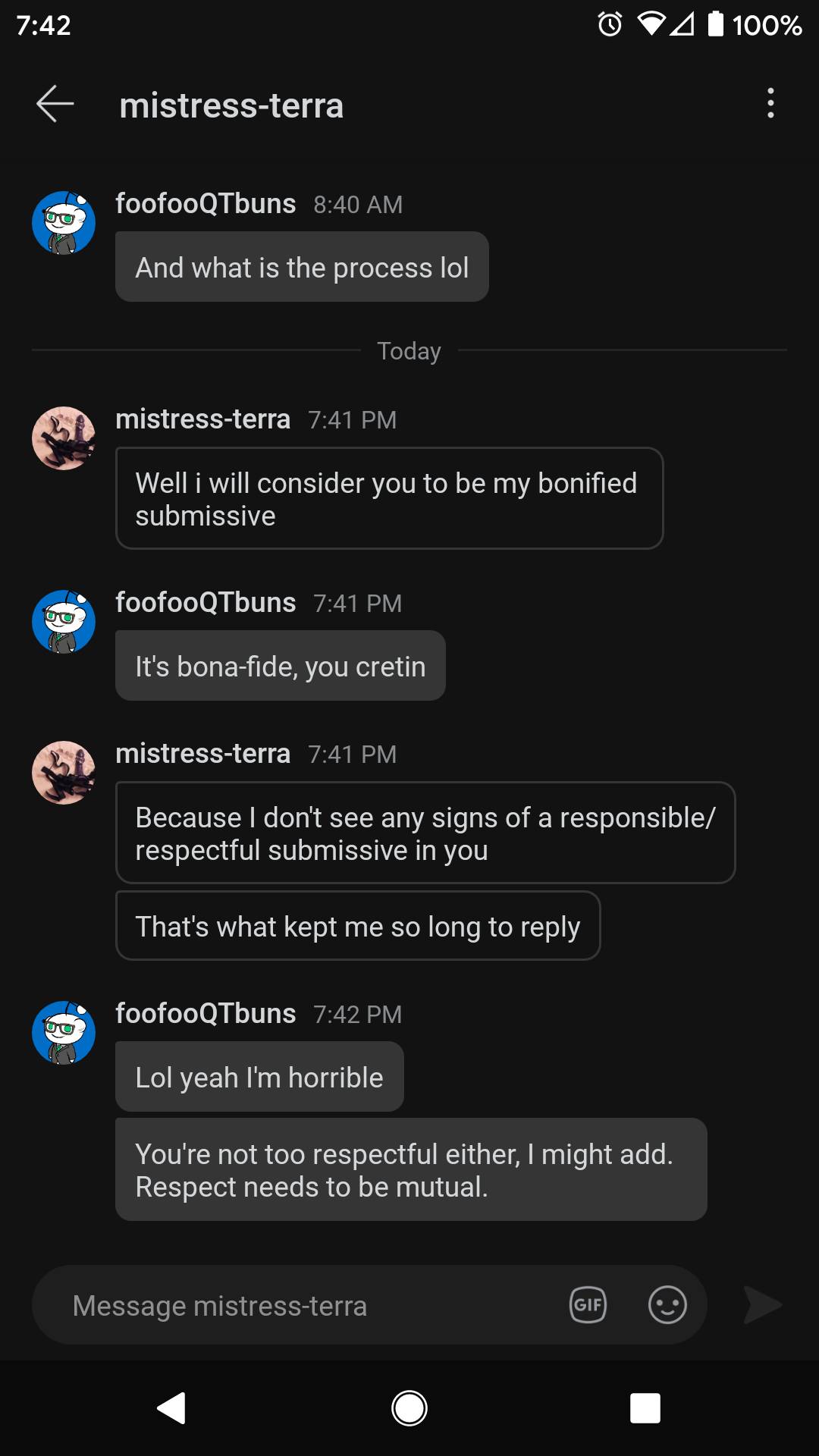
Task: Tap foofooQTbuns username above 'Lol yeah' message
Action: click(206, 1013)
